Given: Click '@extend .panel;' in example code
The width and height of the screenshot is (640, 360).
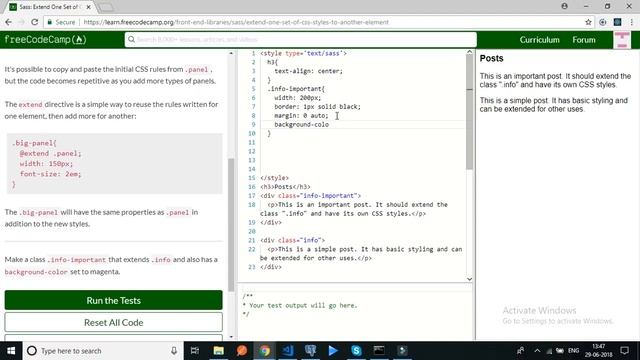Looking at the screenshot, I should click(x=51, y=153).
